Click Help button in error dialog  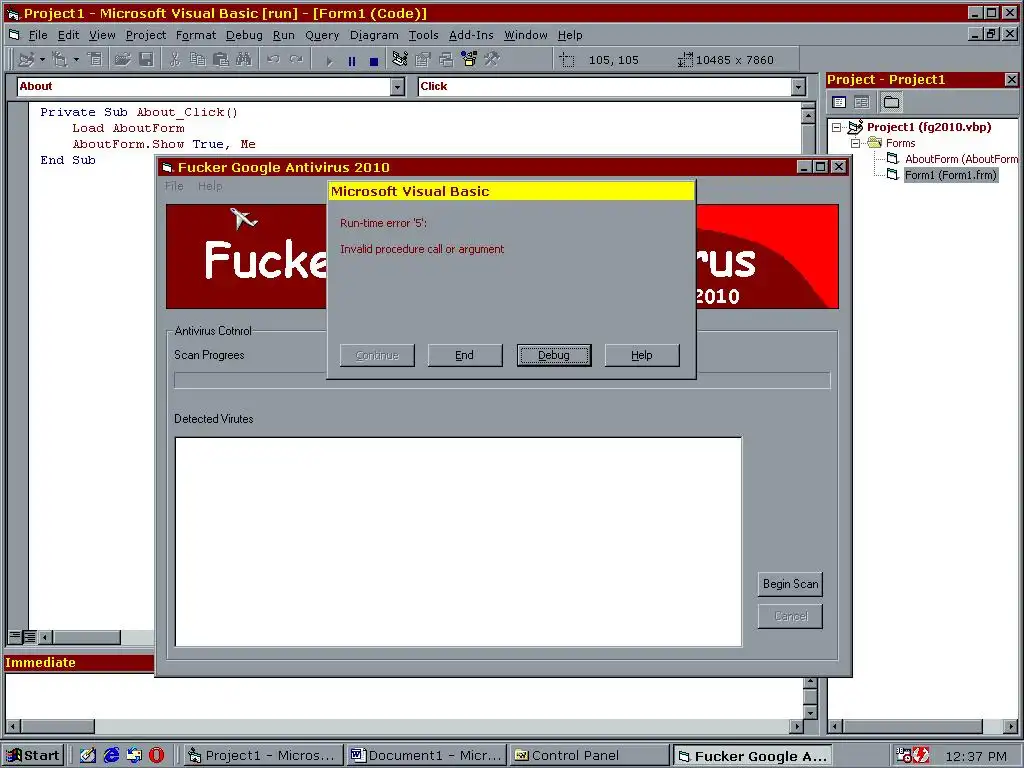pos(642,355)
